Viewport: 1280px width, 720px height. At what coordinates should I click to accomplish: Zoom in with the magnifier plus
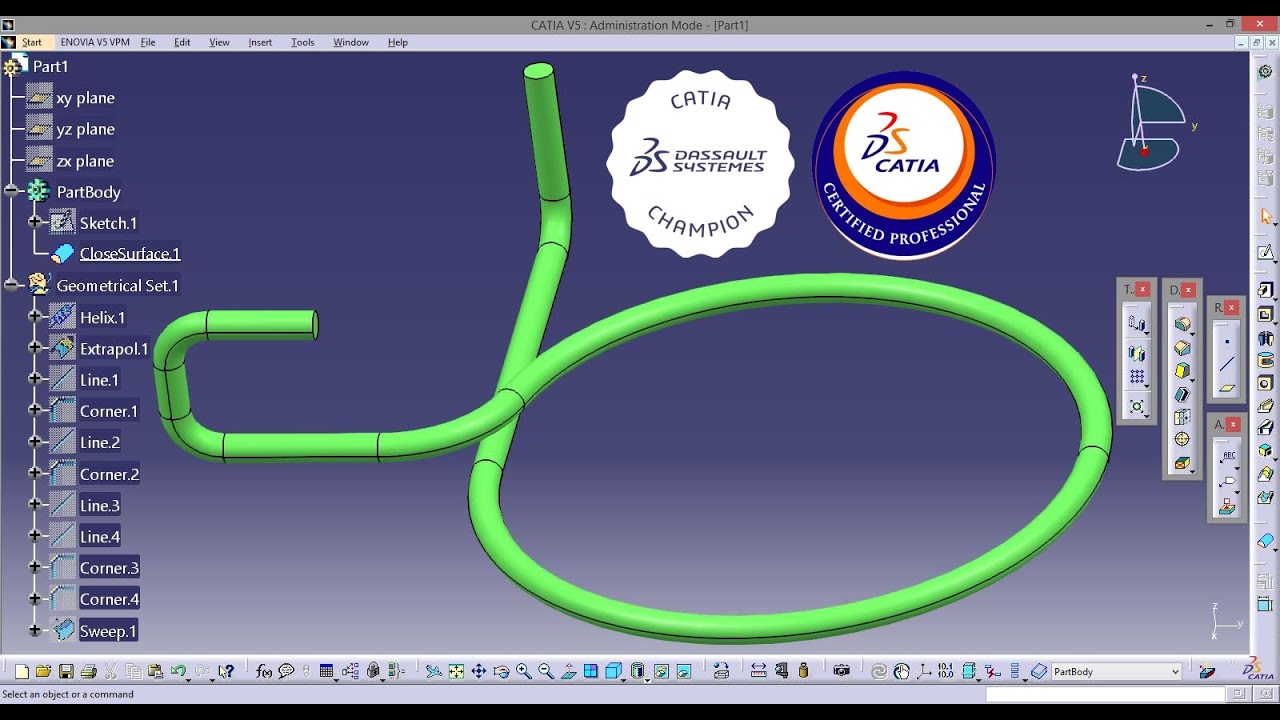pyautogui.click(x=523, y=672)
